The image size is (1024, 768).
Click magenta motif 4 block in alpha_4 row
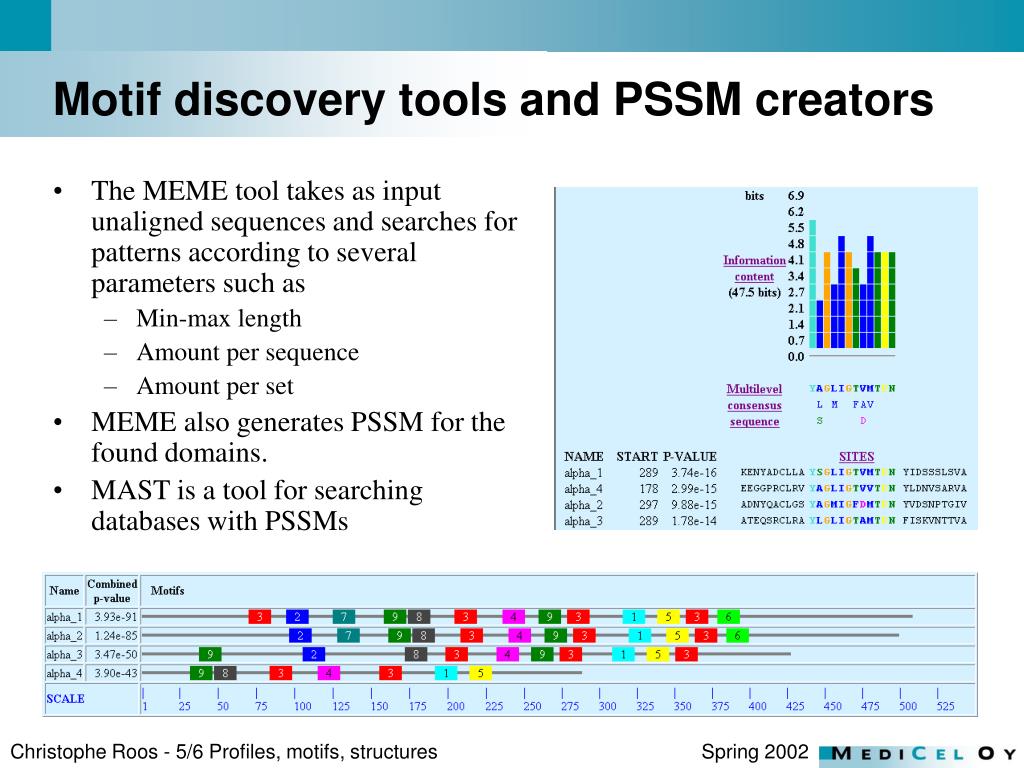(x=328, y=673)
